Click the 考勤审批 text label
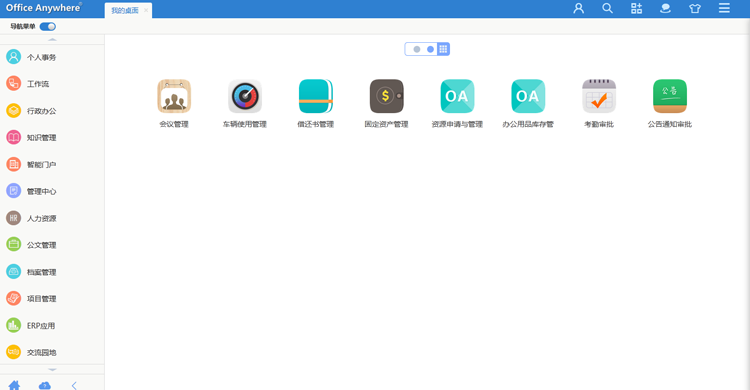 [x=599, y=124]
